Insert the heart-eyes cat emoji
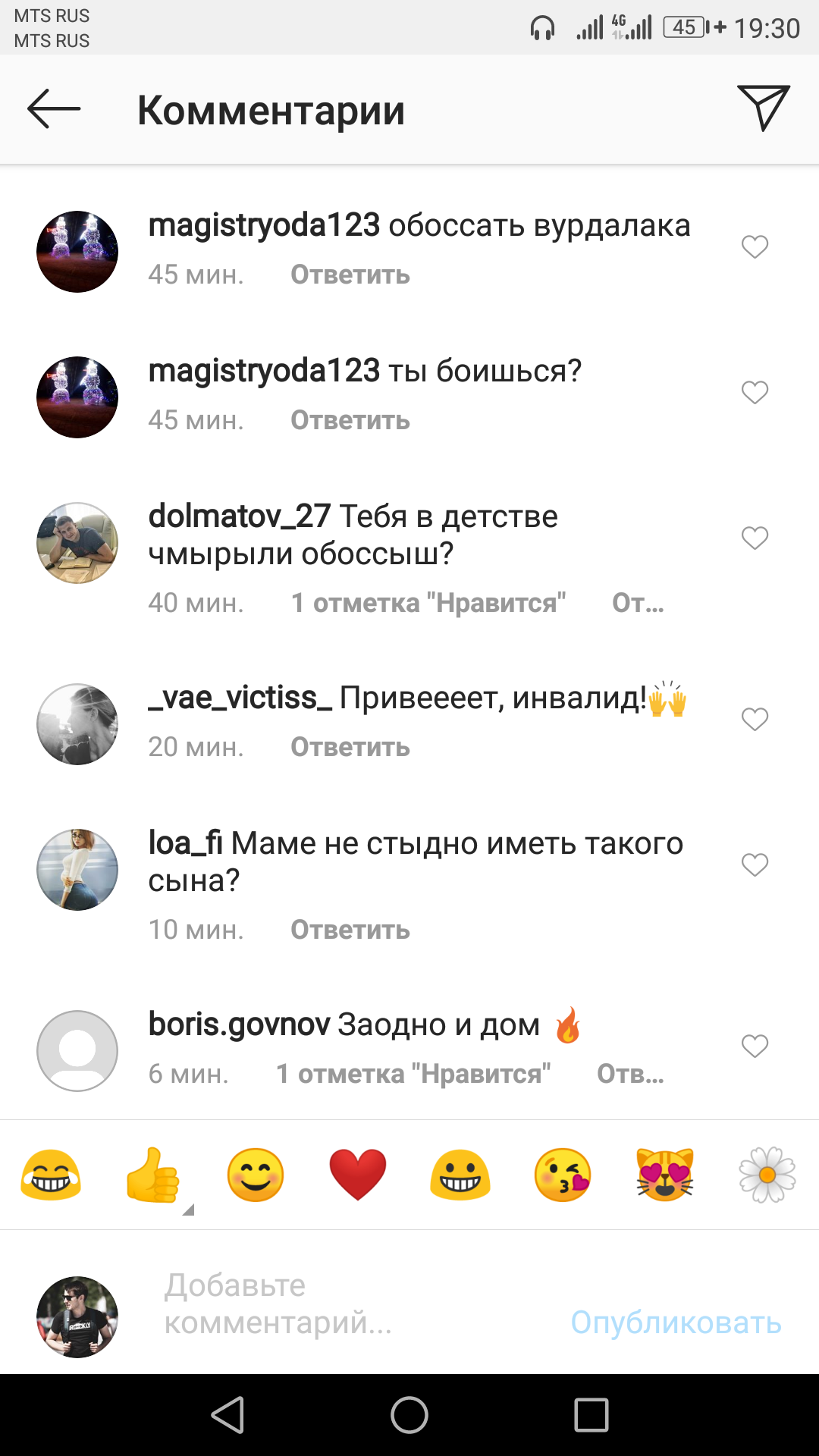Image resolution: width=819 pixels, height=1456 pixels. pyautogui.click(x=665, y=1175)
